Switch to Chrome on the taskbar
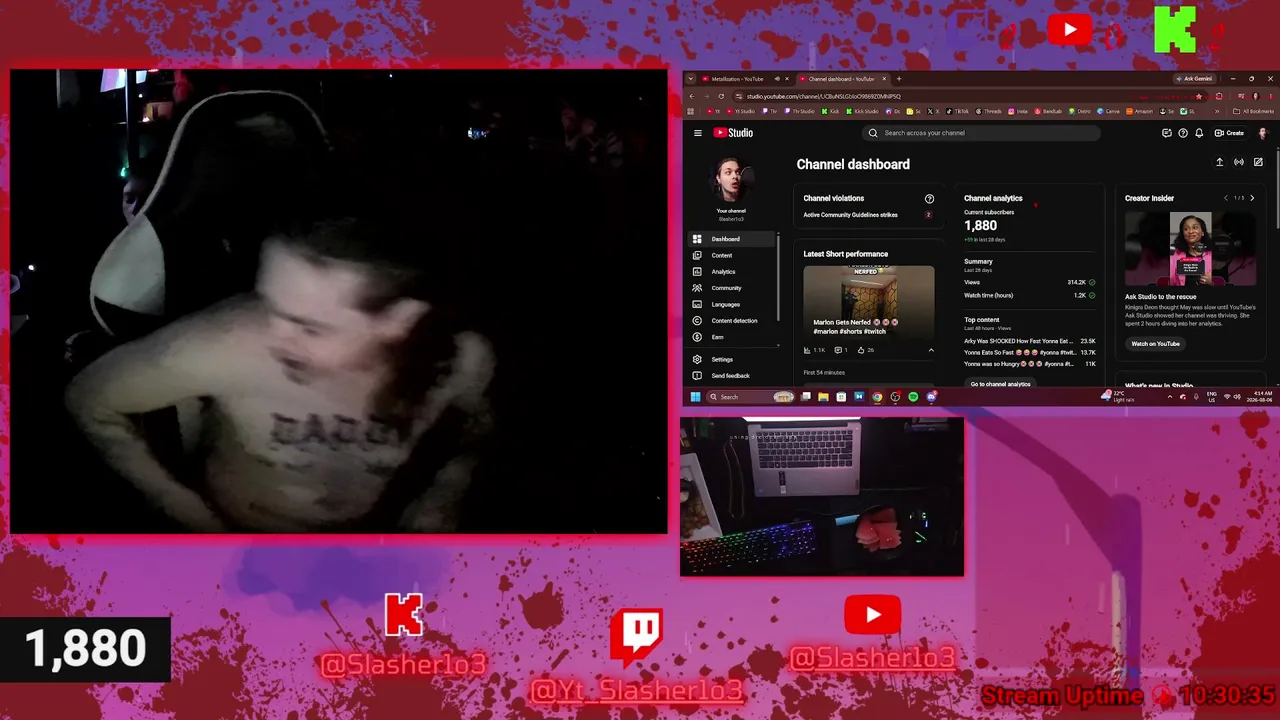This screenshot has height=720, width=1280. pyautogui.click(x=877, y=397)
